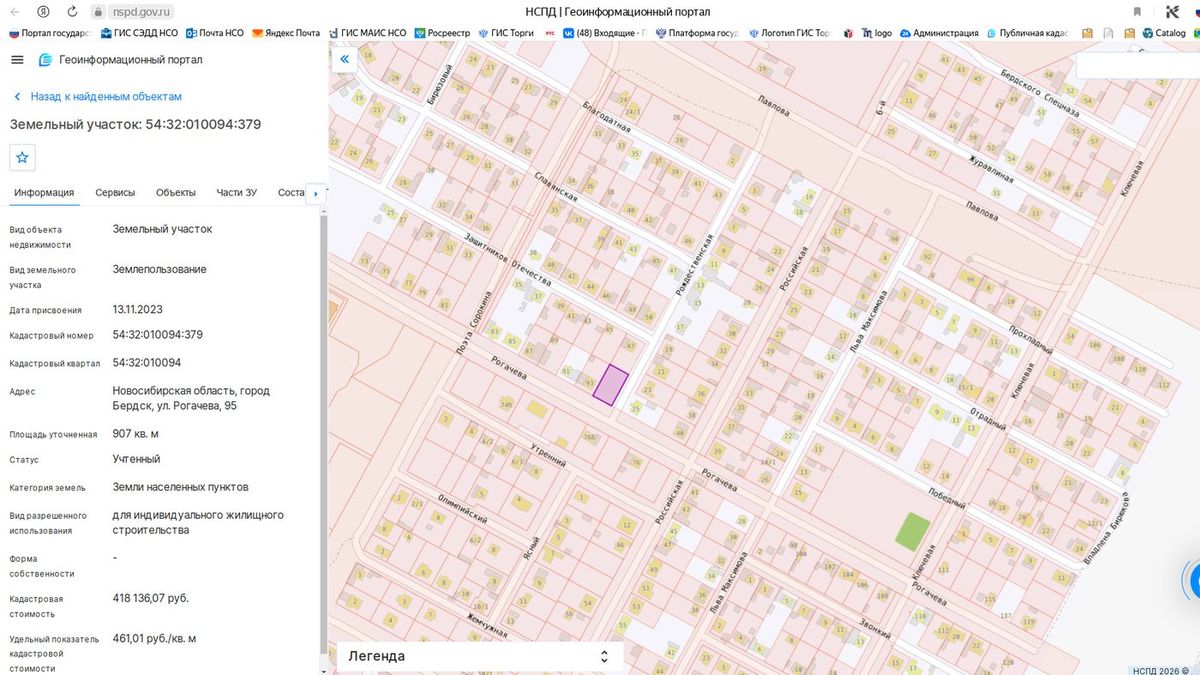Click the lock icon in the address bar

[99, 12]
